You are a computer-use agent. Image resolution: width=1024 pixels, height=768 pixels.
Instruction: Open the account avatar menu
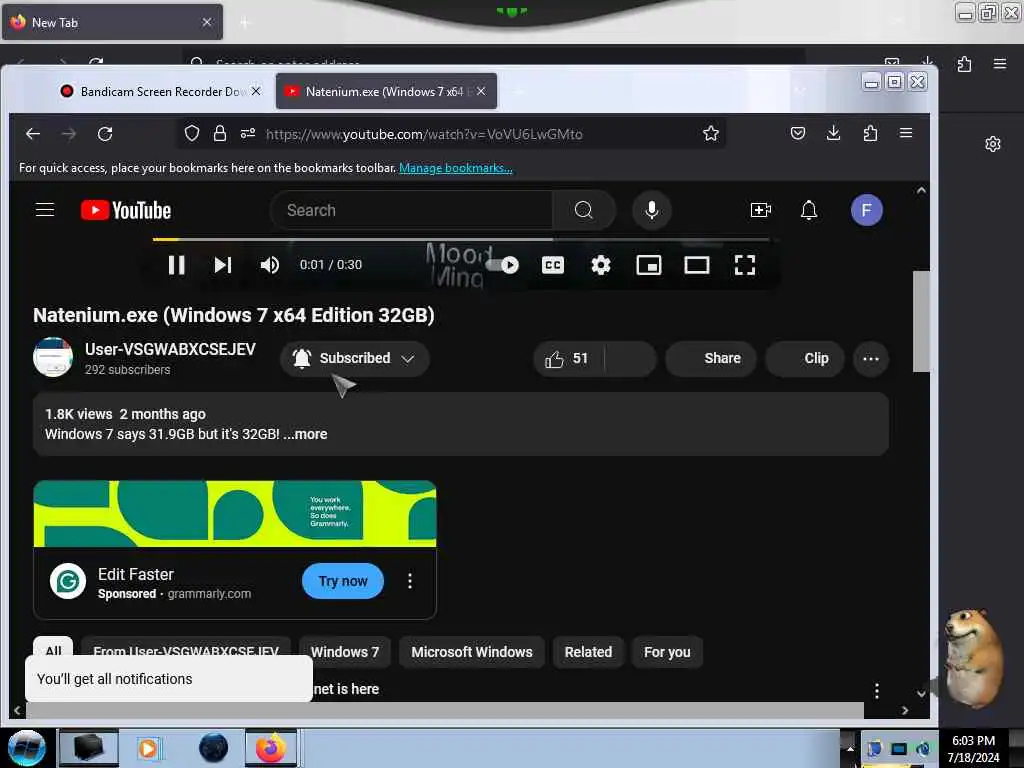[867, 210]
